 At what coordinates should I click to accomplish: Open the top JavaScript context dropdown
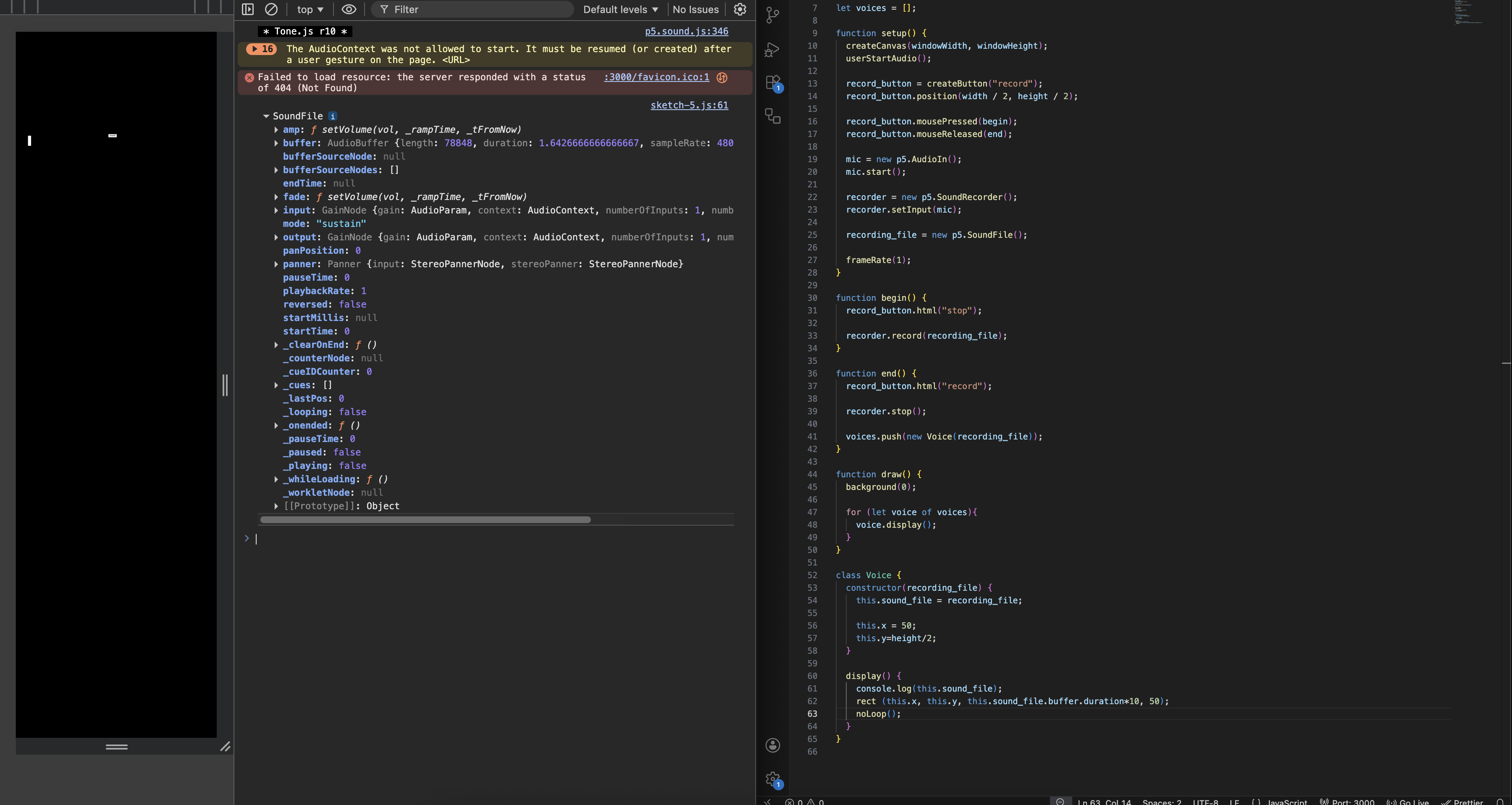pyautogui.click(x=310, y=9)
